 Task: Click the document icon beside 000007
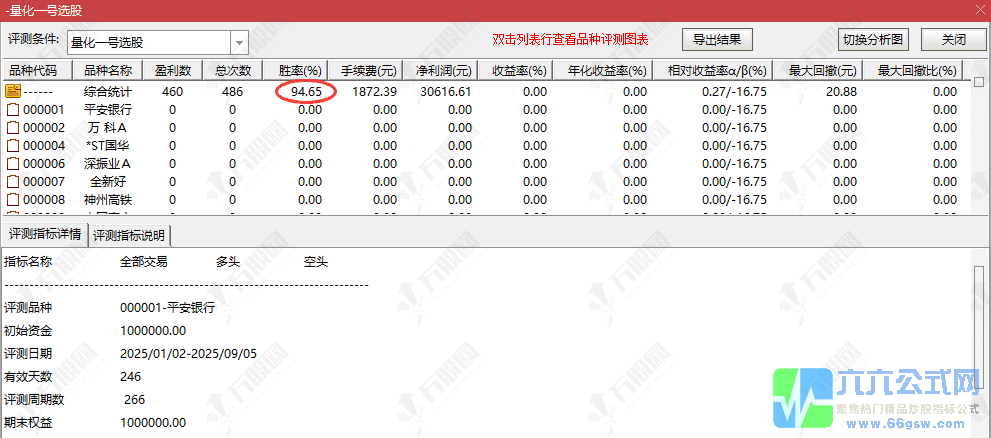coord(13,182)
